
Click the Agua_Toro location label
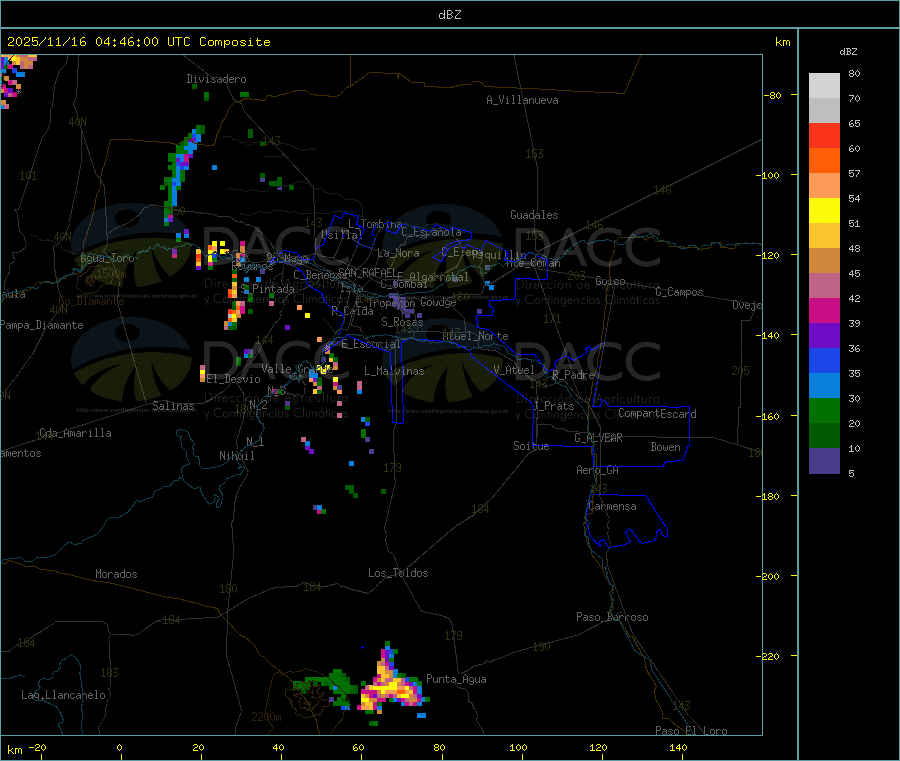point(107,258)
